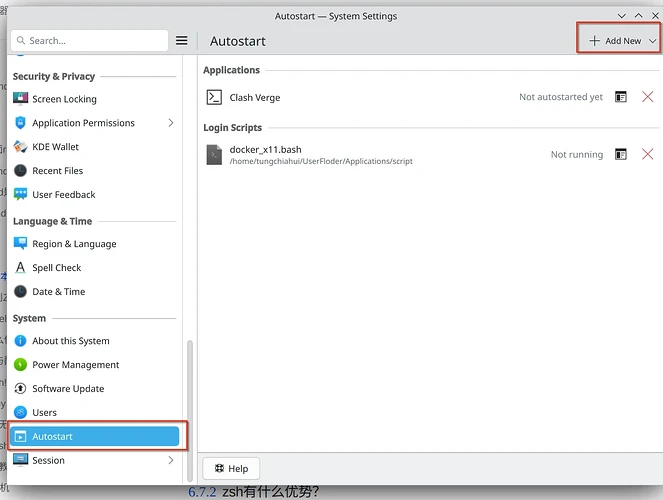Remove docker_x11.bash login script
The image size is (663, 500).
click(647, 154)
